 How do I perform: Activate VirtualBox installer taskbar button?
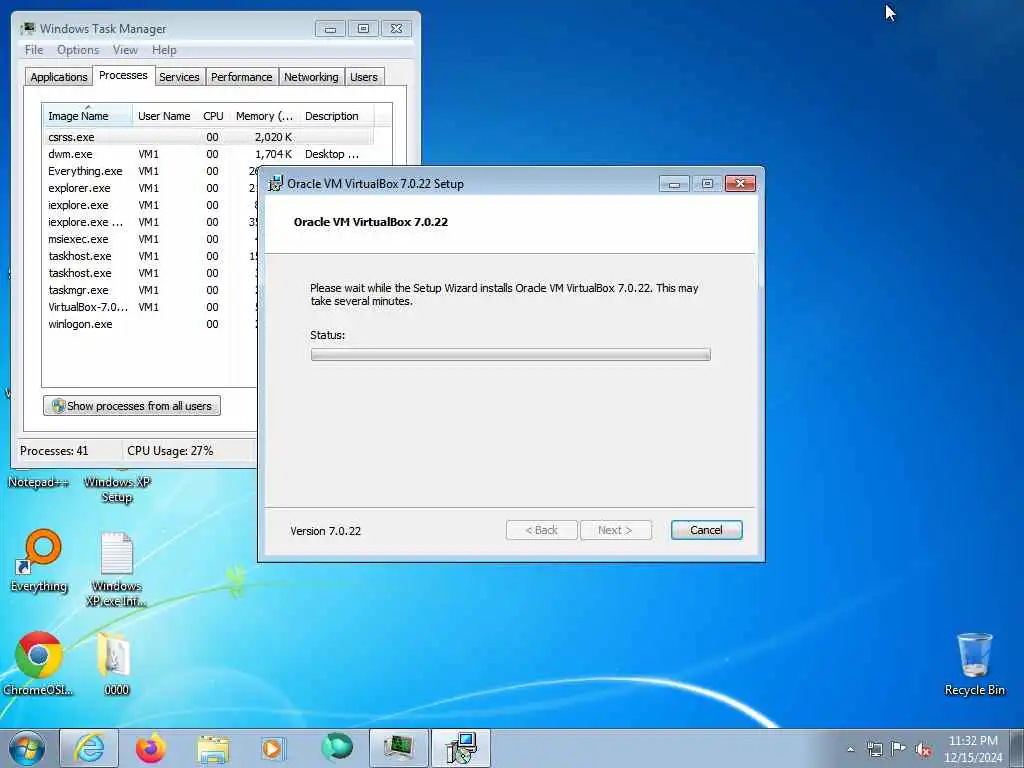pos(461,748)
